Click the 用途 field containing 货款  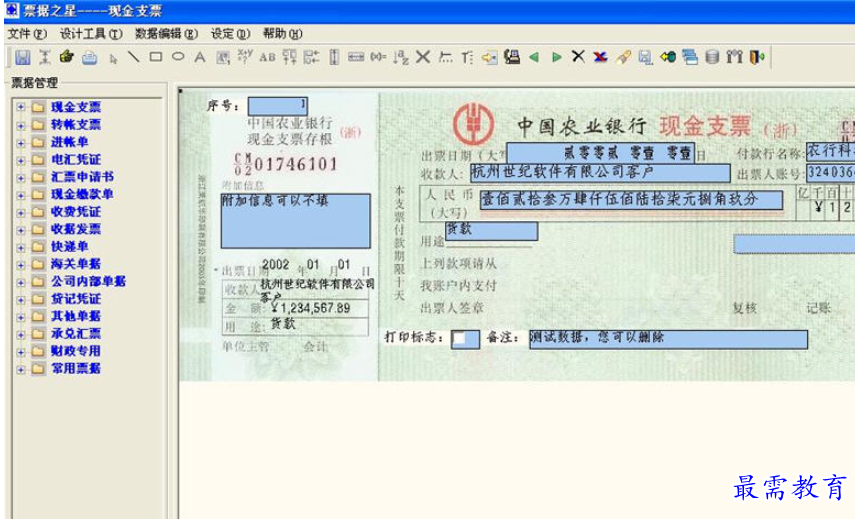(x=491, y=231)
